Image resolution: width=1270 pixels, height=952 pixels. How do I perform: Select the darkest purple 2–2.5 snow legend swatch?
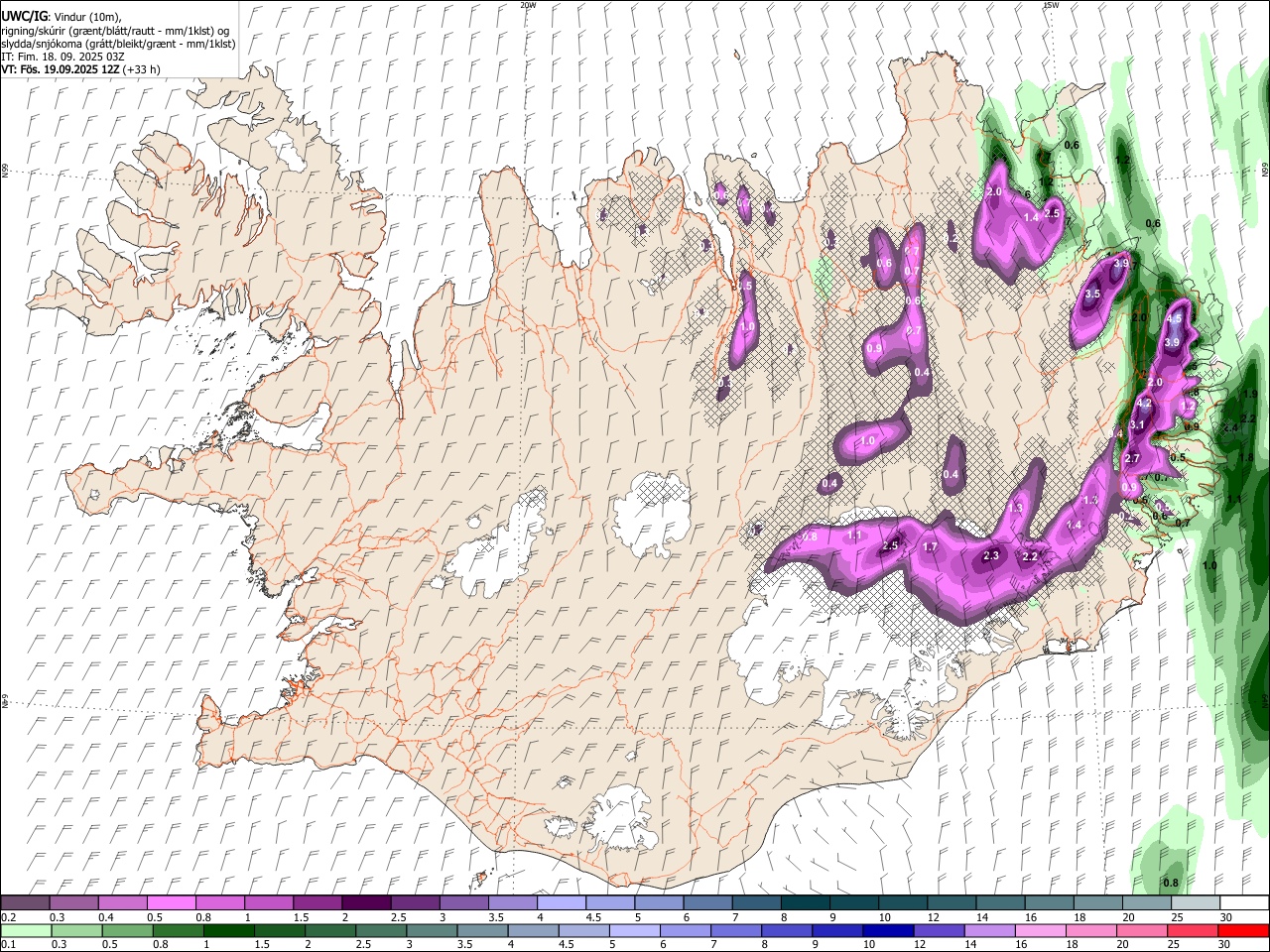(366, 902)
